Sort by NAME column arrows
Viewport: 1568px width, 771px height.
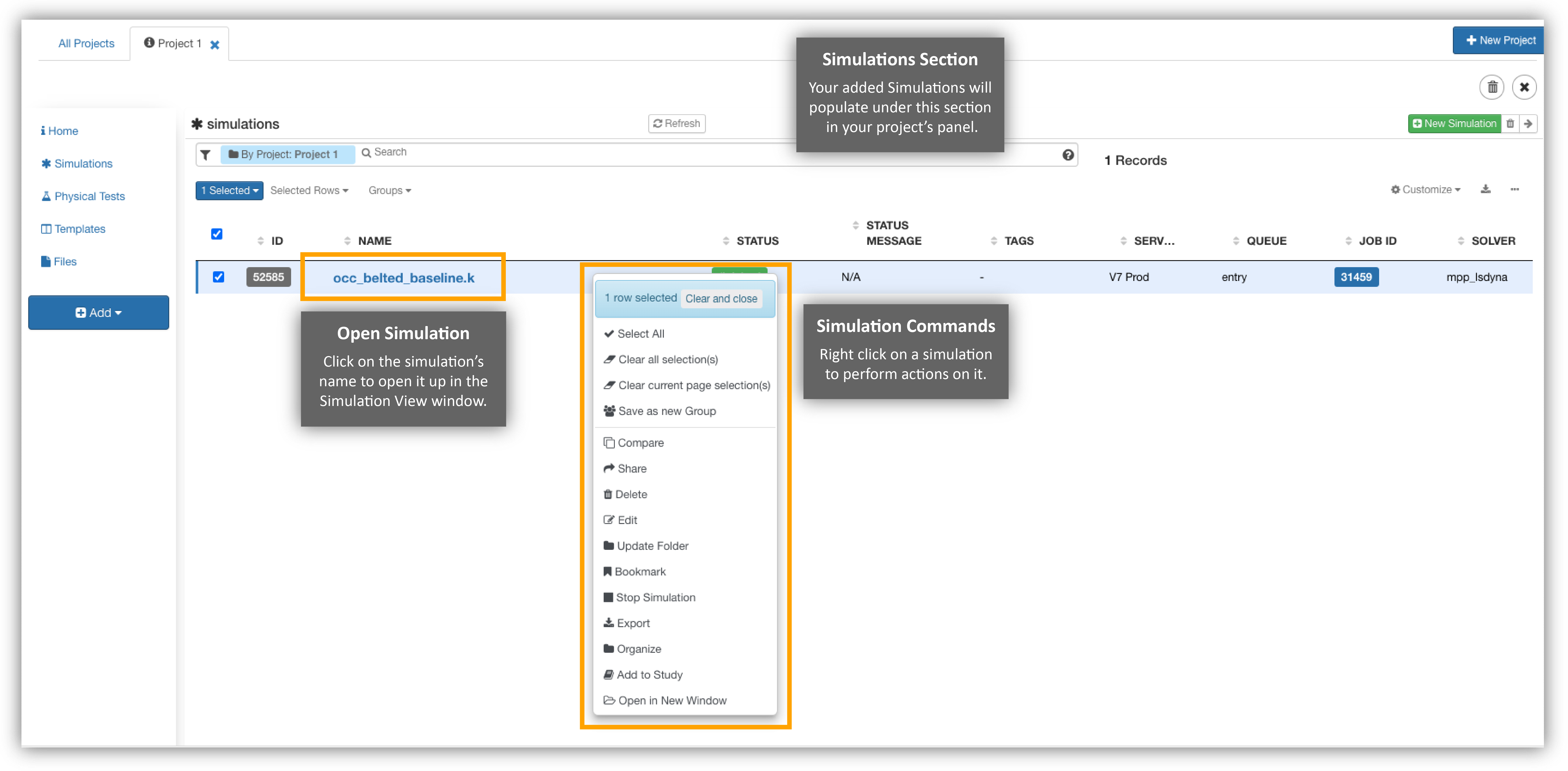(x=348, y=241)
